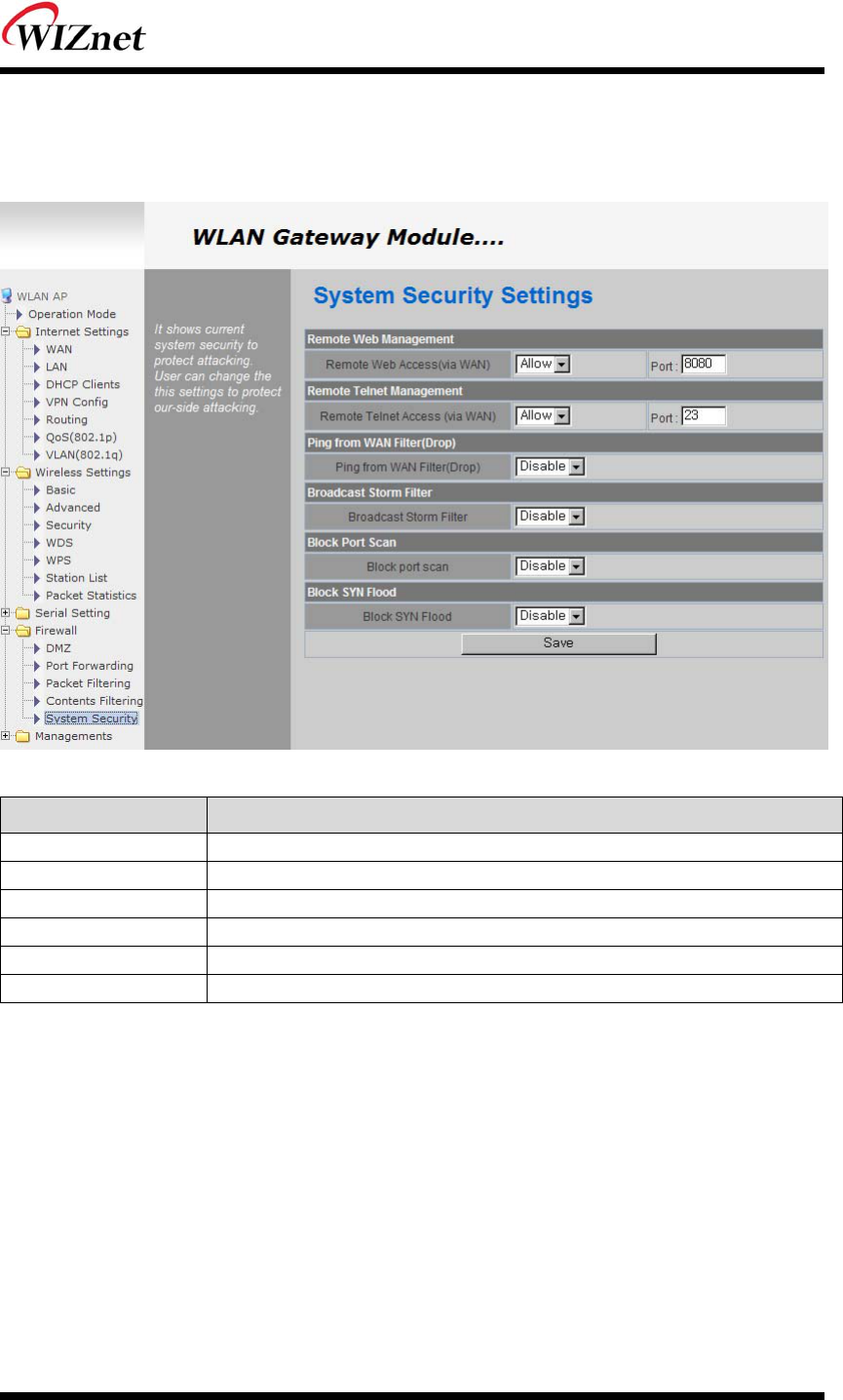Open the LAN settings page
Image resolution: width=843 pixels, height=1400 pixels.
[57, 367]
